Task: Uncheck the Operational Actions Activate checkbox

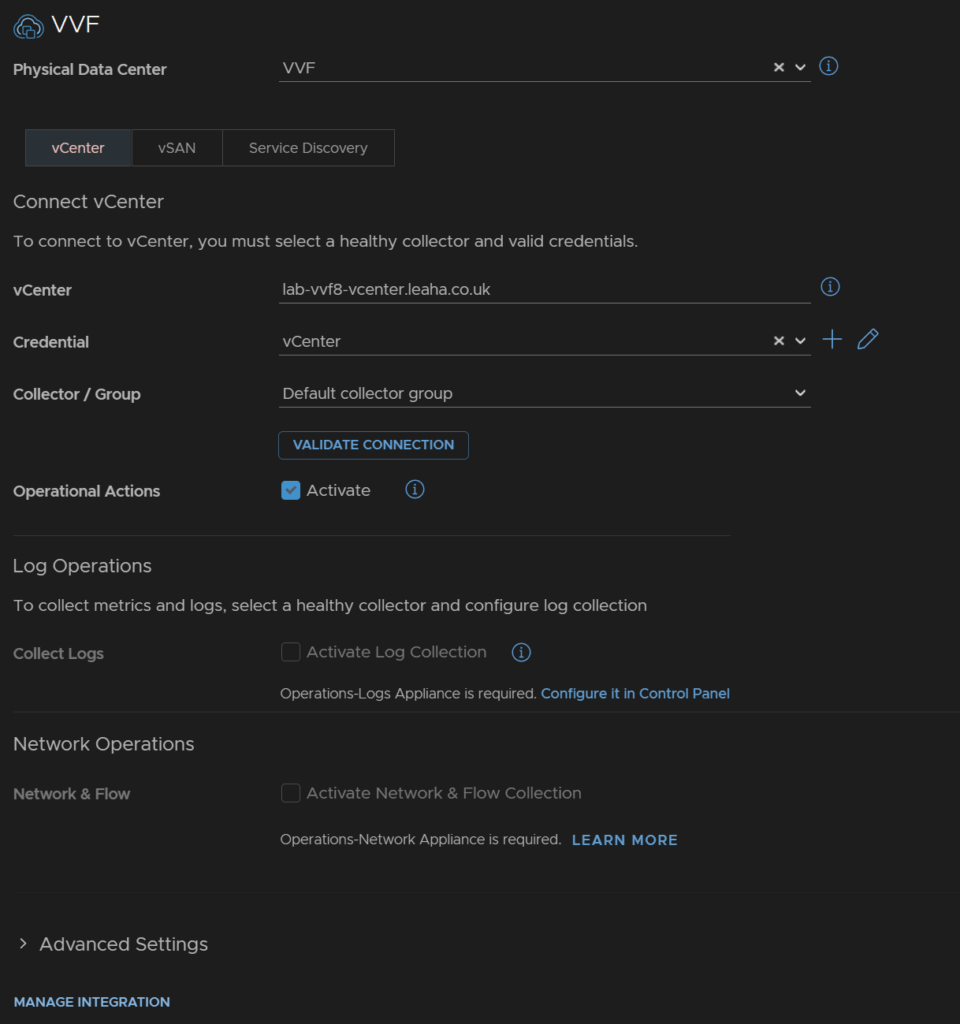Action: (x=291, y=490)
